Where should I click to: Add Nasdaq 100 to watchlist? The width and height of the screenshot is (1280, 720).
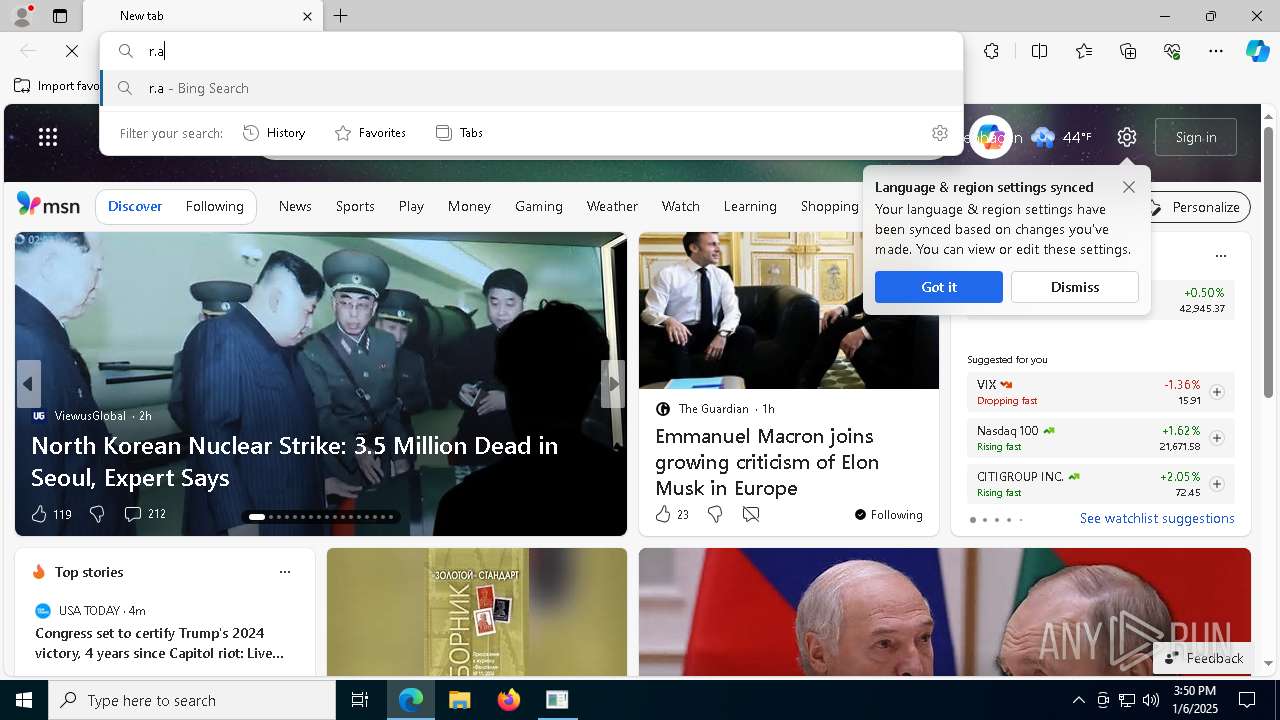click(x=1216, y=438)
